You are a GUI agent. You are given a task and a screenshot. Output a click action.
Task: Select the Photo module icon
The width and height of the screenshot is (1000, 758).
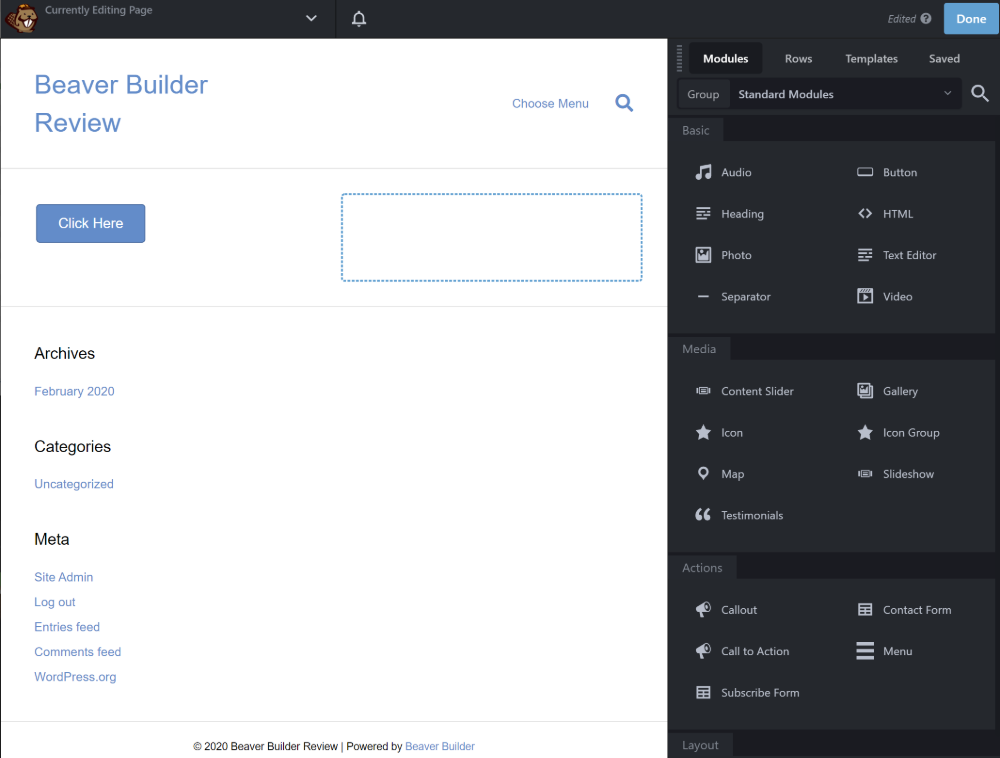pos(703,255)
